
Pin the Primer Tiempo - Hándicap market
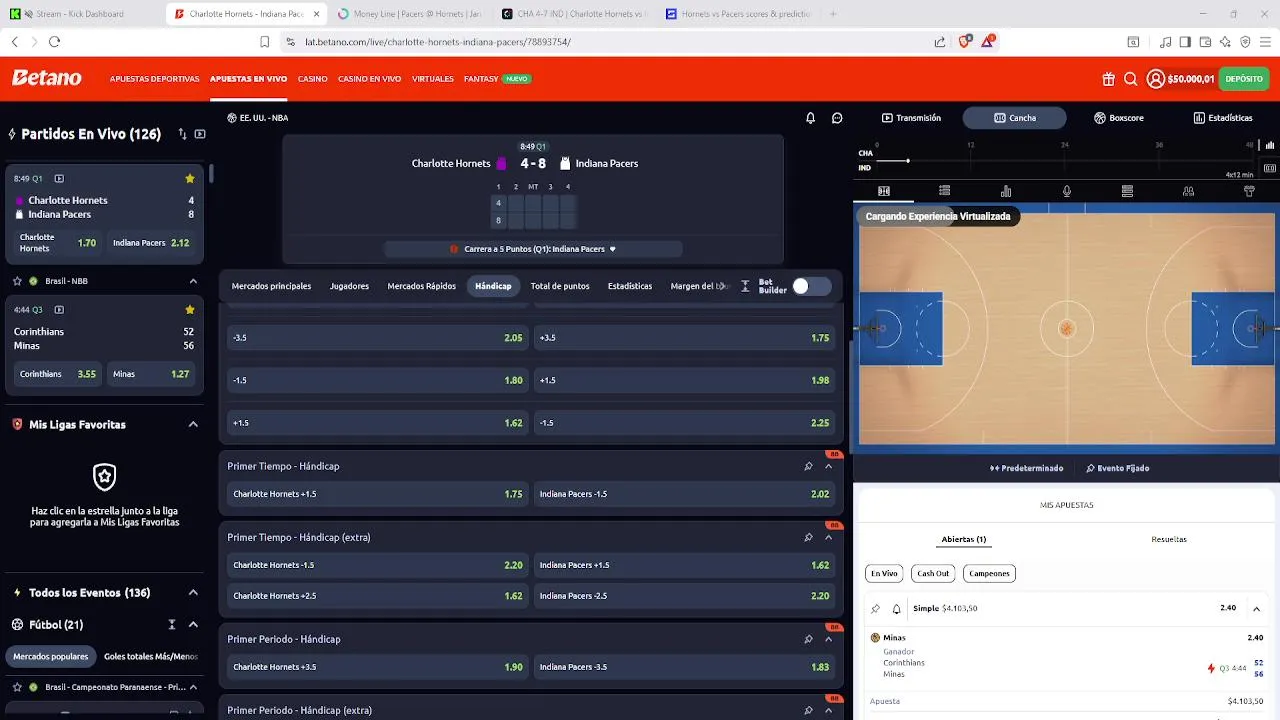click(808, 466)
